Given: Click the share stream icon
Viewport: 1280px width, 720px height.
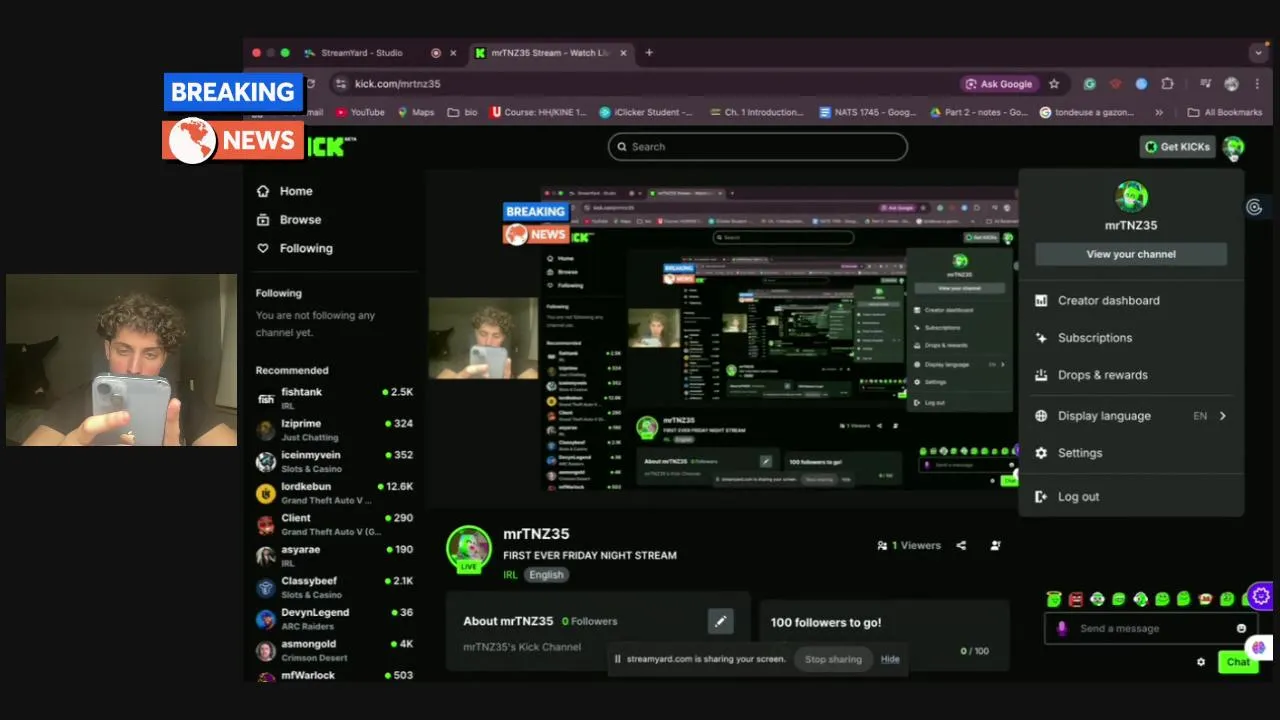Looking at the screenshot, I should pyautogui.click(x=961, y=546).
